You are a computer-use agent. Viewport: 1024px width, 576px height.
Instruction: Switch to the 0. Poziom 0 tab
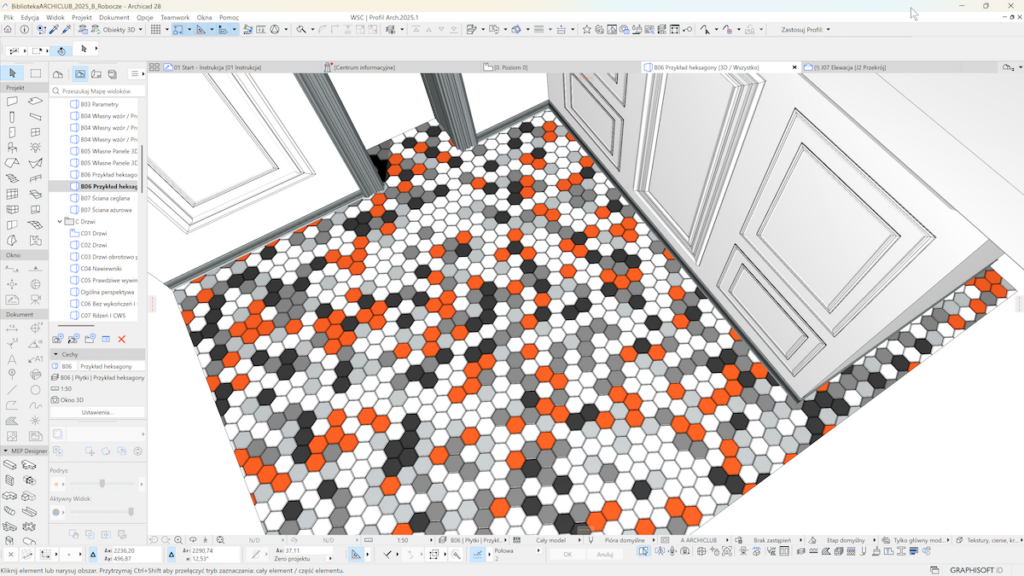pyautogui.click(x=511, y=67)
